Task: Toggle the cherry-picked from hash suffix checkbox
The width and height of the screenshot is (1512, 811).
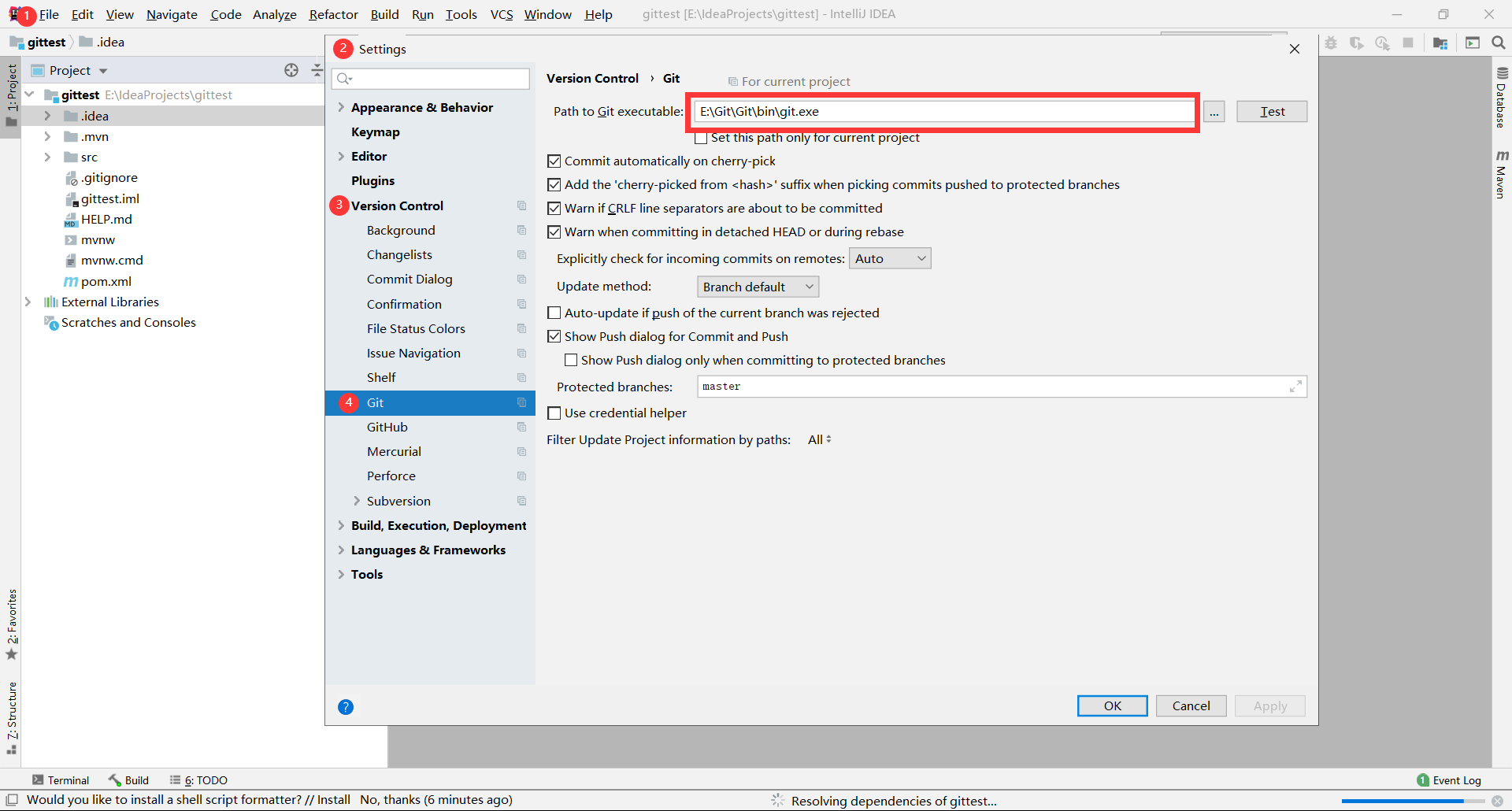Action: point(554,185)
